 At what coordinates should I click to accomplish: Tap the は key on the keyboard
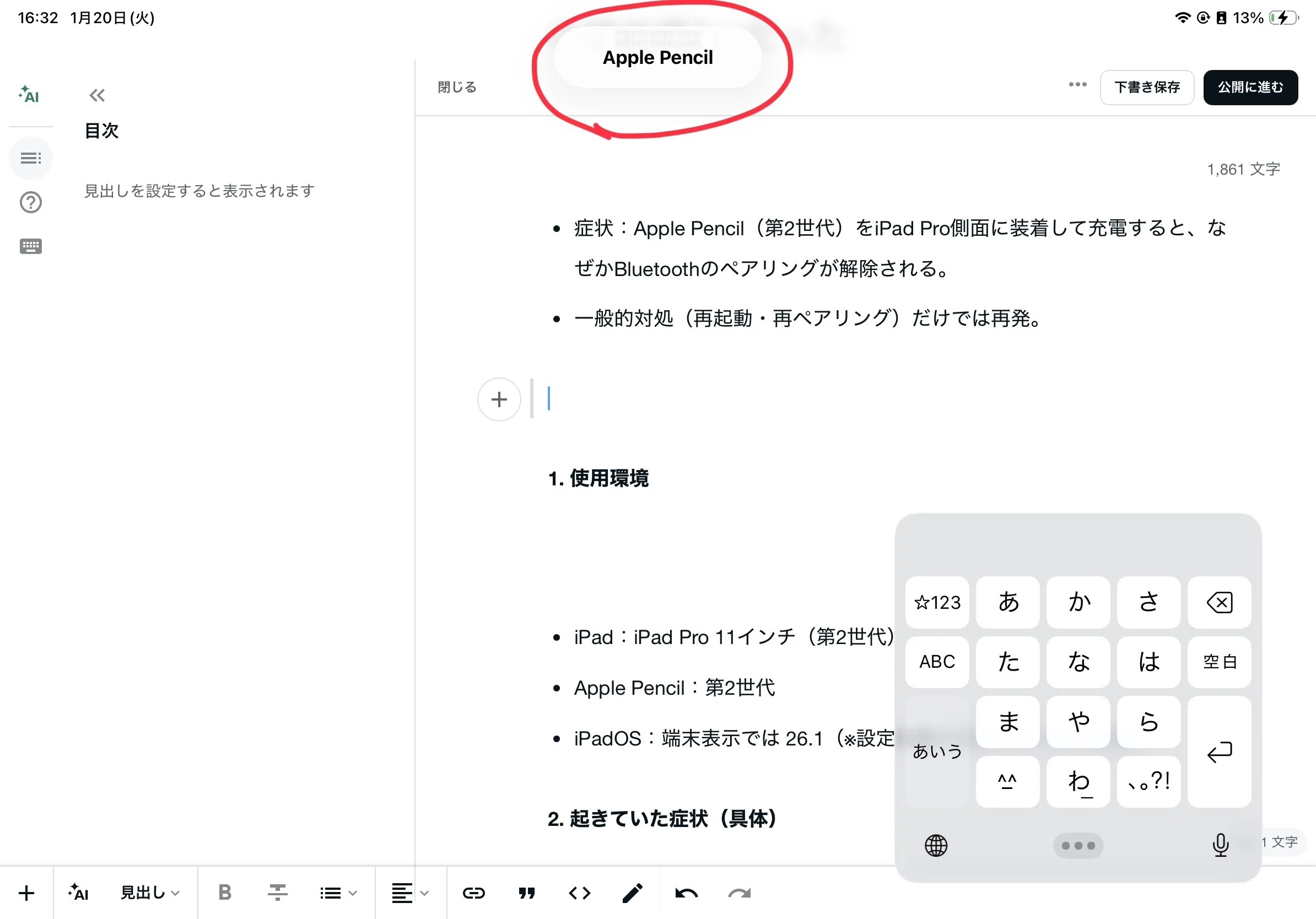1148,662
